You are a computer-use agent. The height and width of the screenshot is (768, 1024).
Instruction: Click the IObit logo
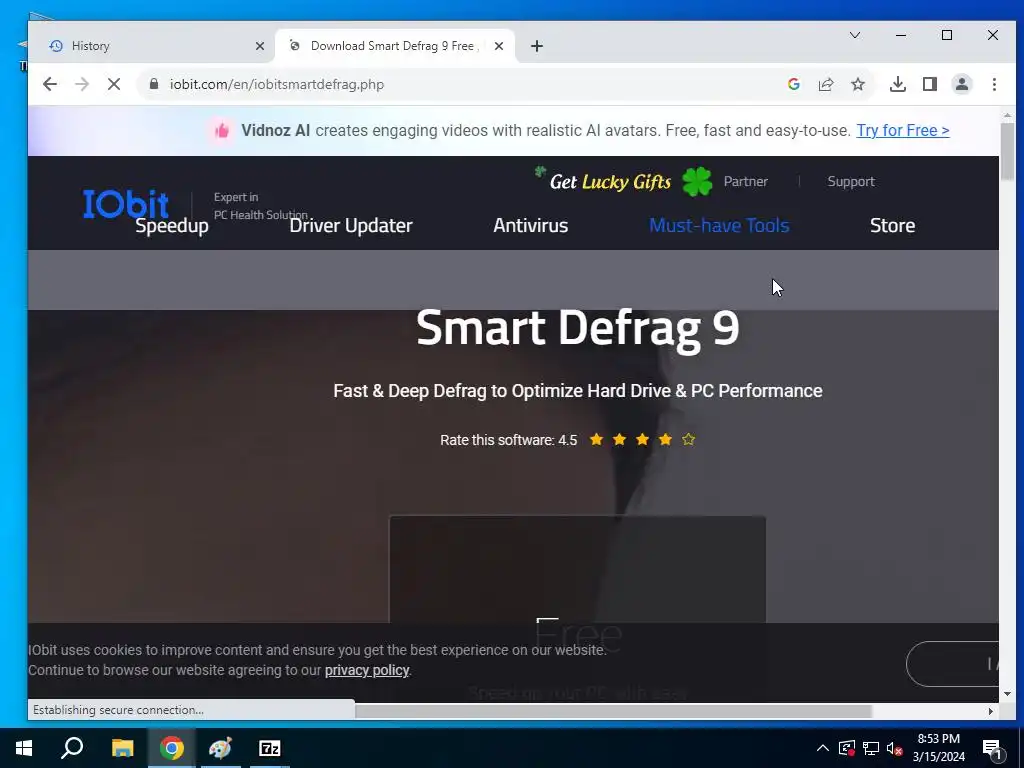click(x=126, y=203)
